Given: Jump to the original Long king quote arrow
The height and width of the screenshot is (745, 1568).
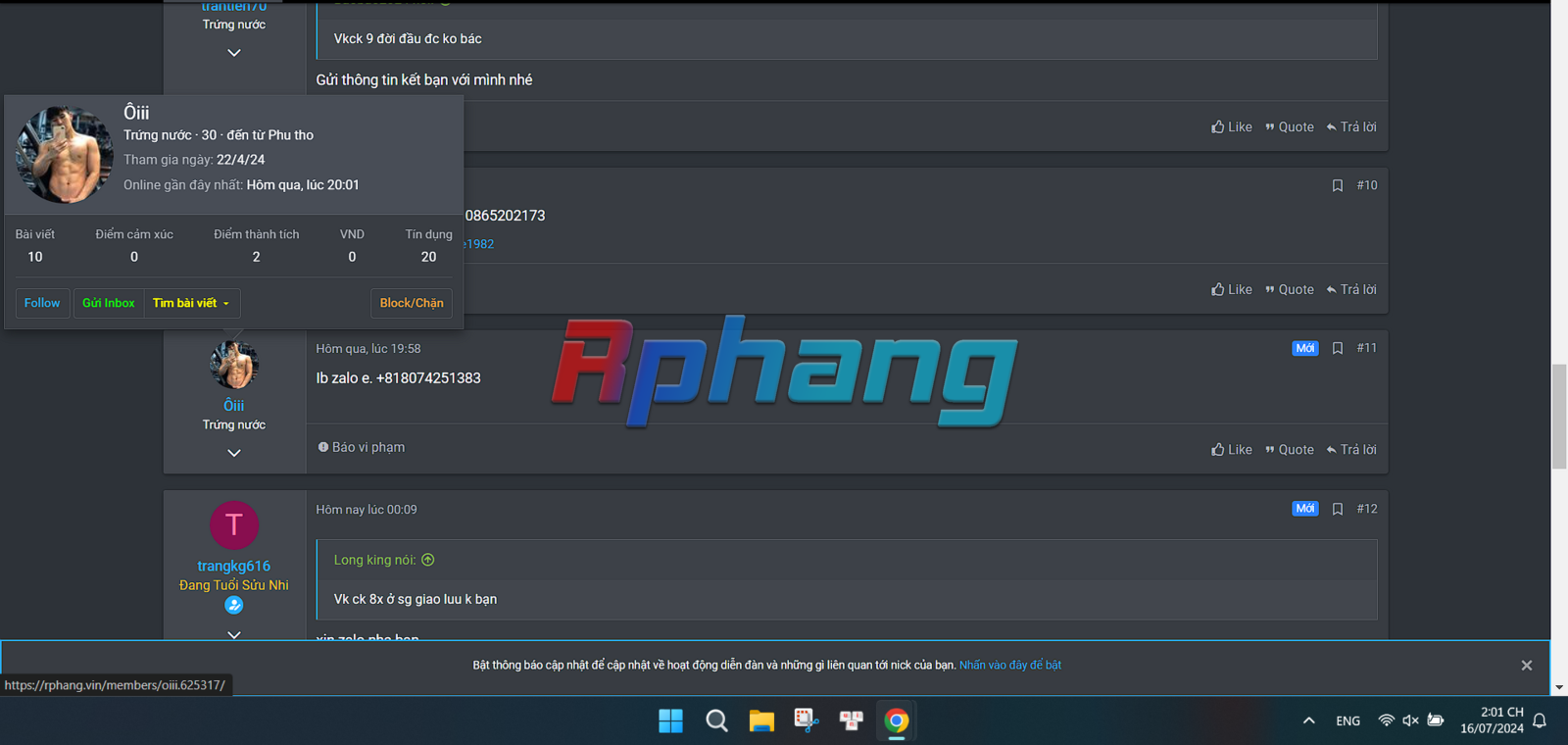Looking at the screenshot, I should [428, 560].
